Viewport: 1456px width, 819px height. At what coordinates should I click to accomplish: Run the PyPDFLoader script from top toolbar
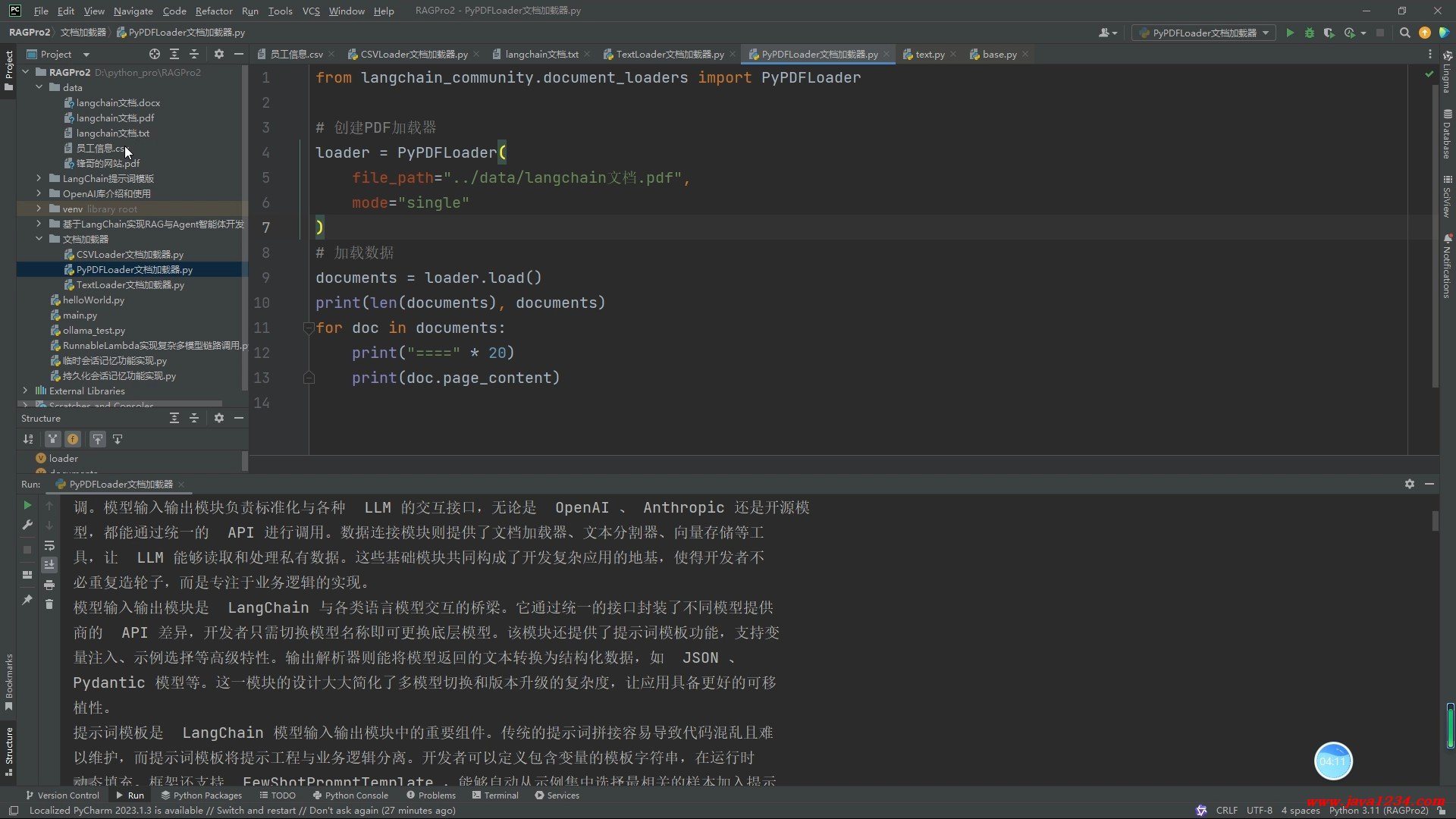click(x=1290, y=33)
